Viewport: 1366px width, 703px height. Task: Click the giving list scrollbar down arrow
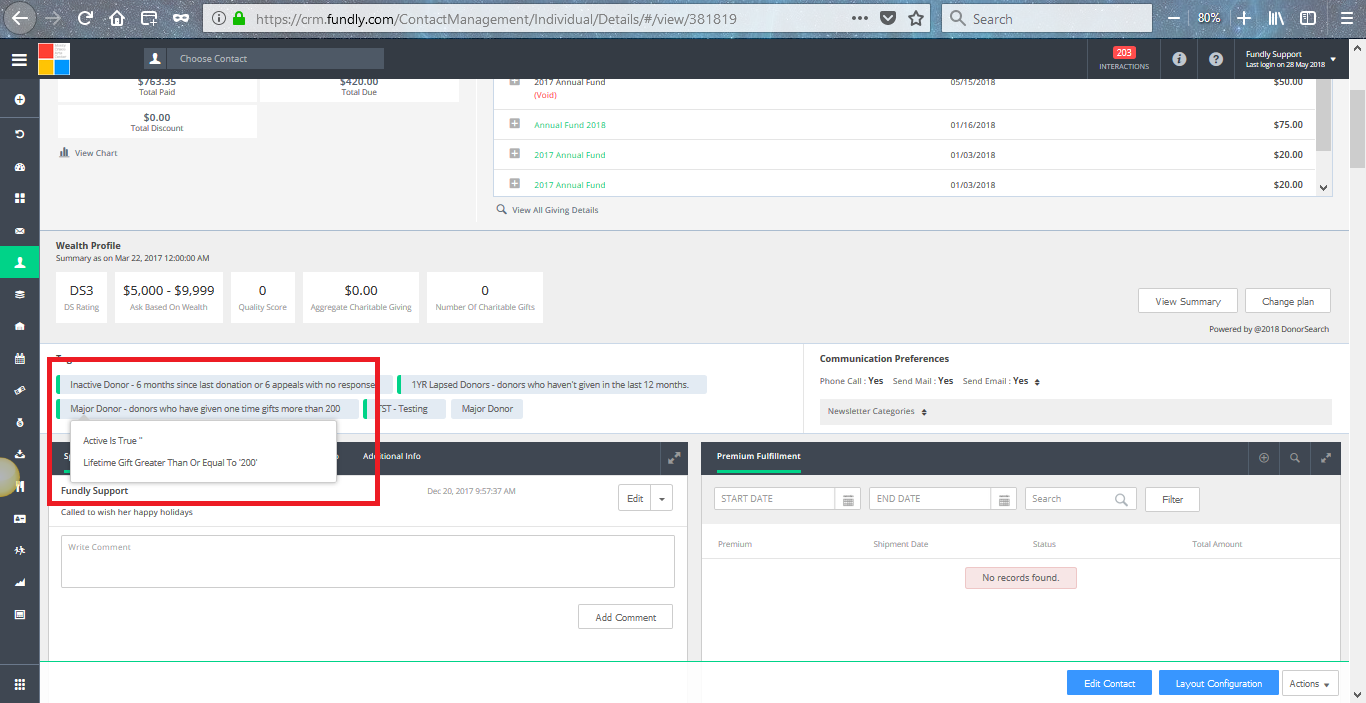pyautogui.click(x=1324, y=187)
